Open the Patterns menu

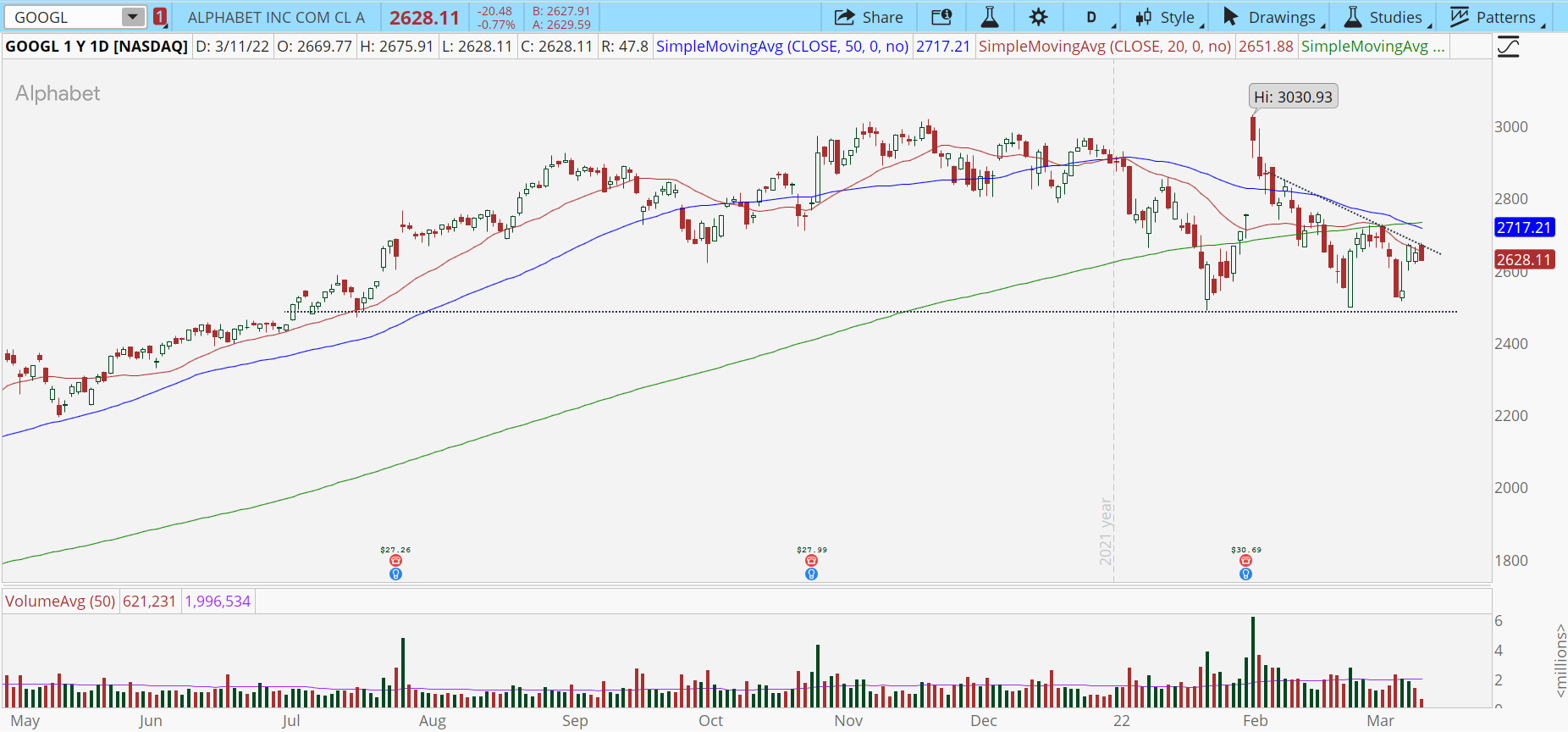point(1496,17)
